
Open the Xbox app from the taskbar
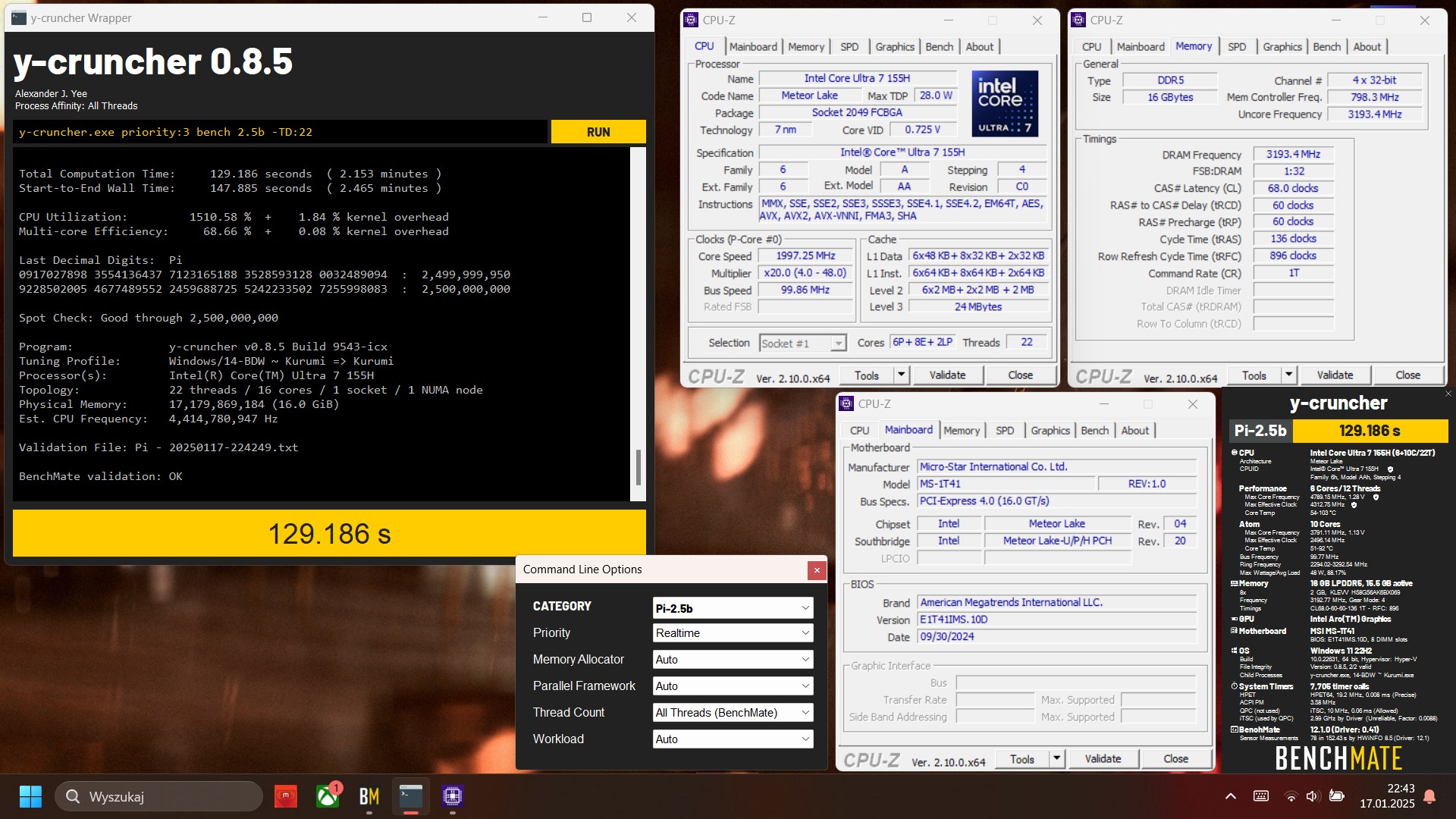point(328,796)
